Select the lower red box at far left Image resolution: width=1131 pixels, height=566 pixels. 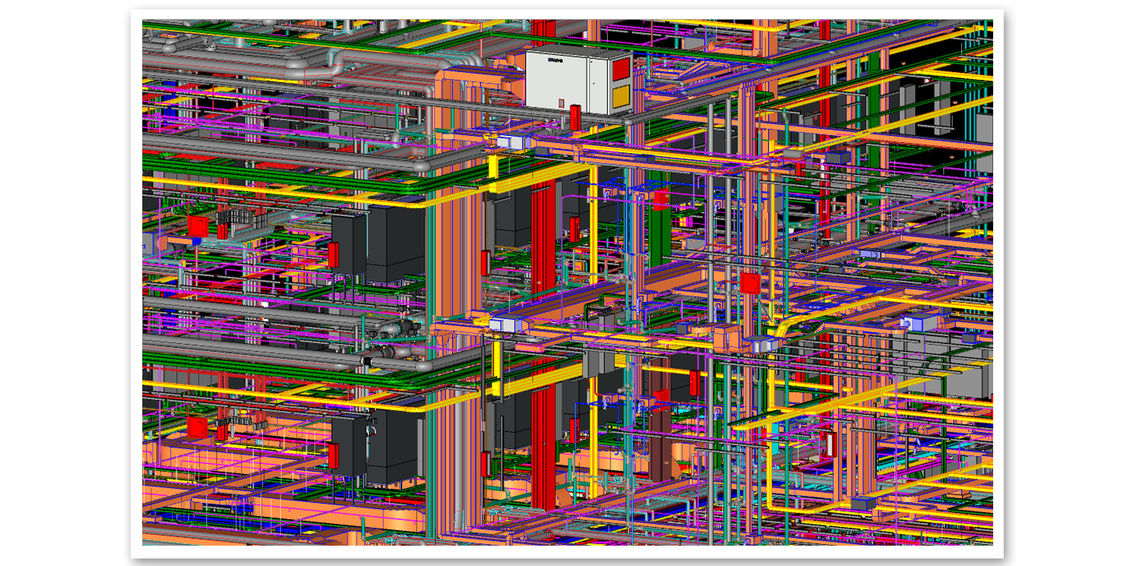197,428
